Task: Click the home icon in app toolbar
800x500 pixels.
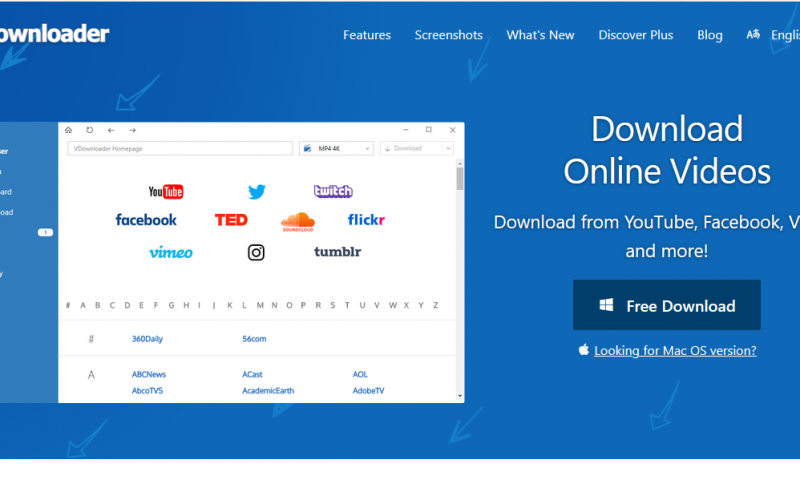Action: coord(68,130)
